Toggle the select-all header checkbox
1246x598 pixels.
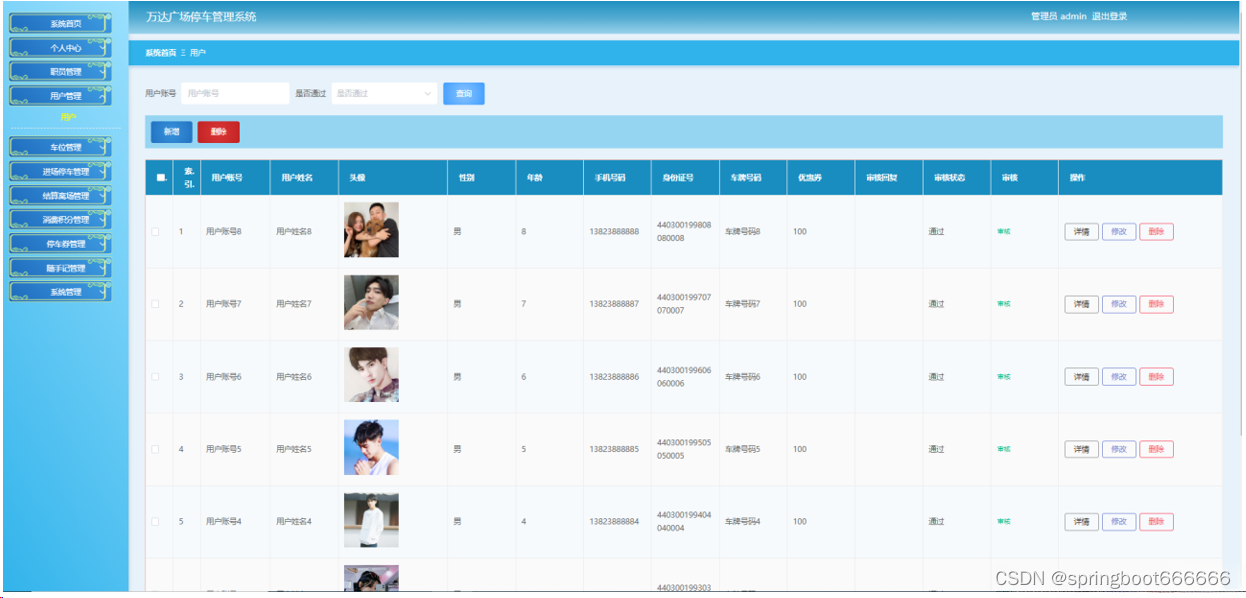tap(160, 178)
